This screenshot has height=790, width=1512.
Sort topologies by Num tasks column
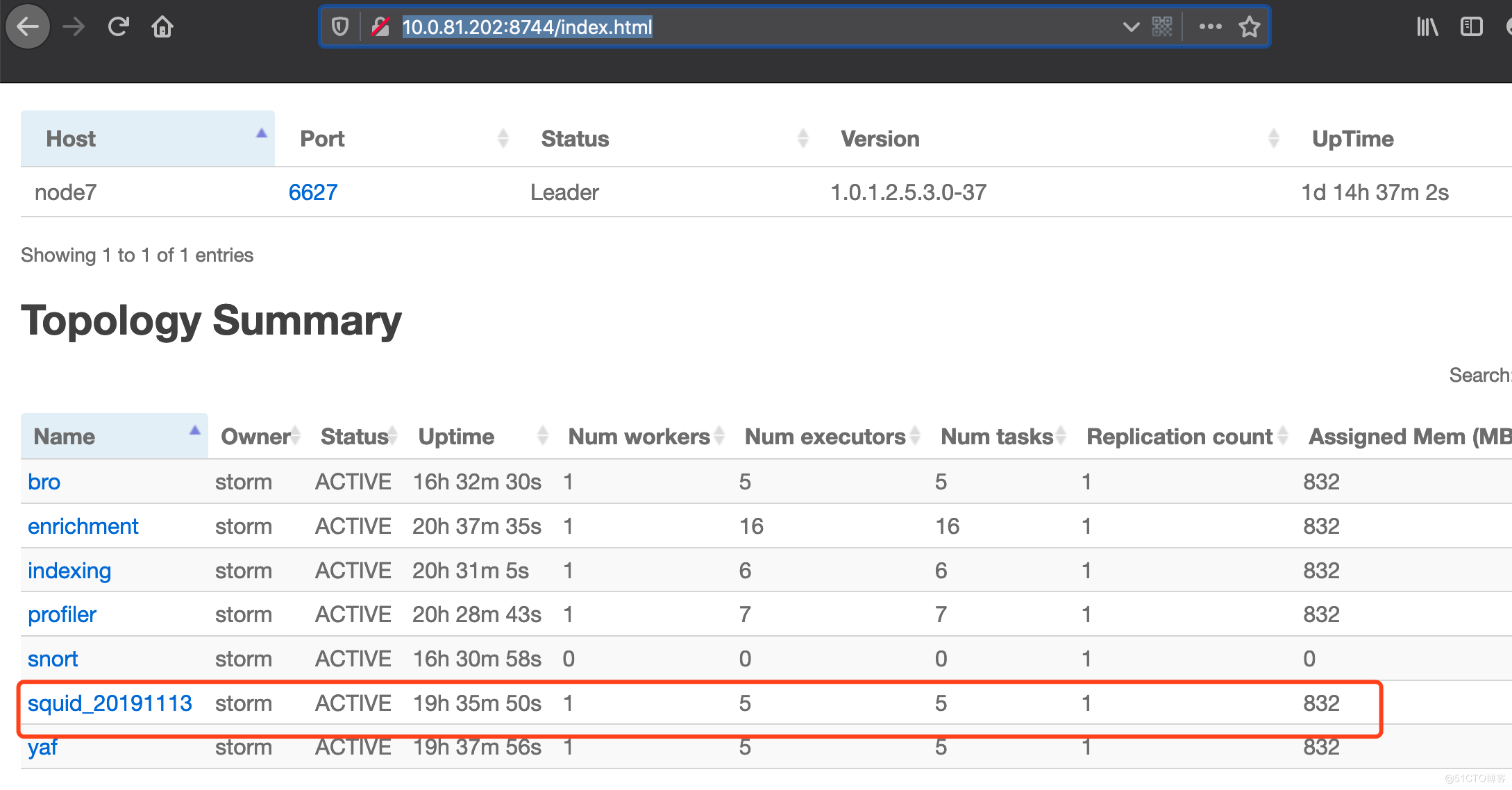[1000, 436]
